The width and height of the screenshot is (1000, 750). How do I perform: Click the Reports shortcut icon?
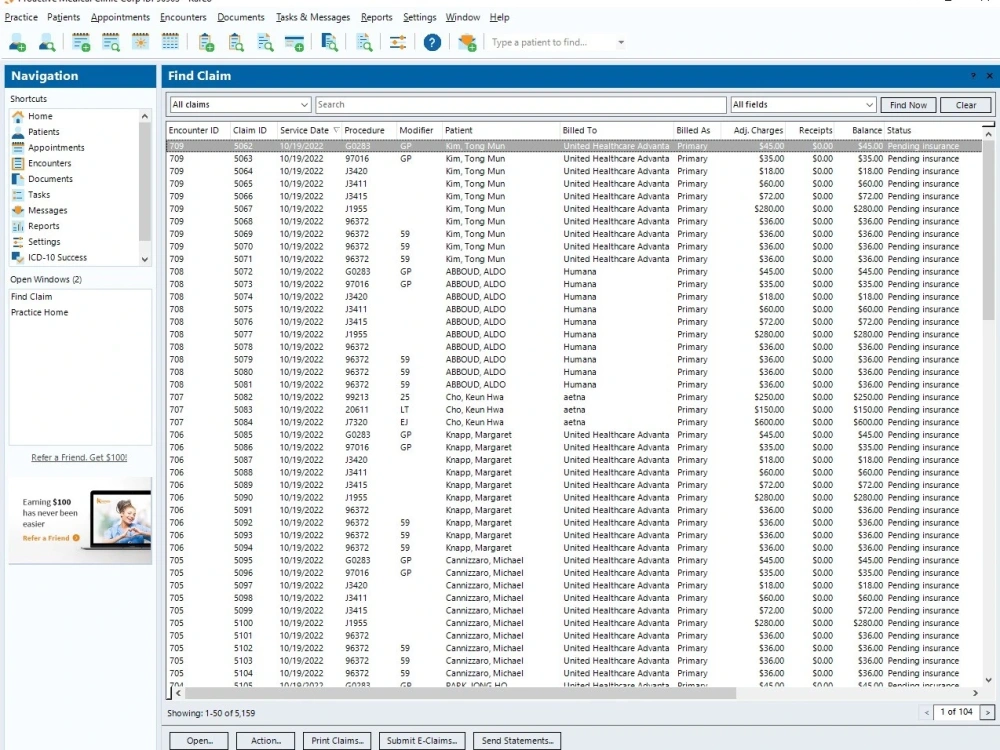click(x=18, y=226)
